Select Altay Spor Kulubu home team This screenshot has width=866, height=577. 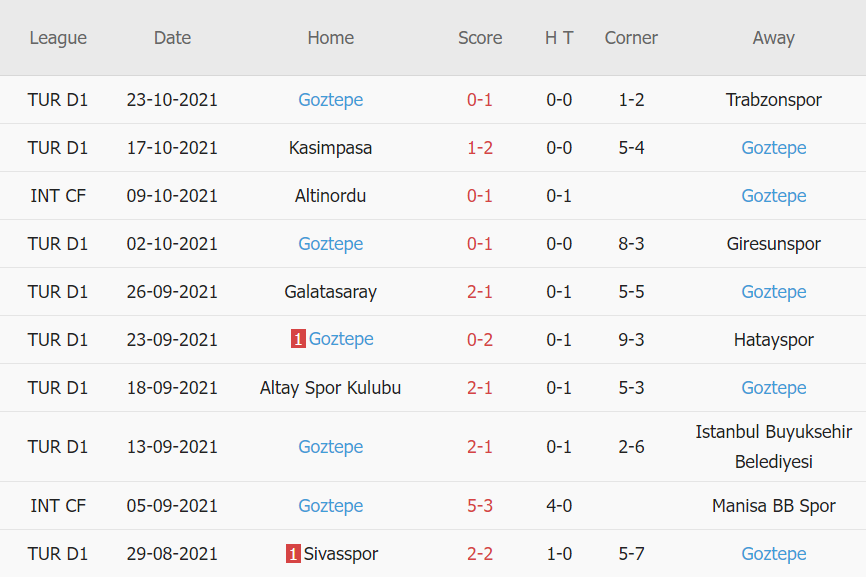click(x=330, y=388)
